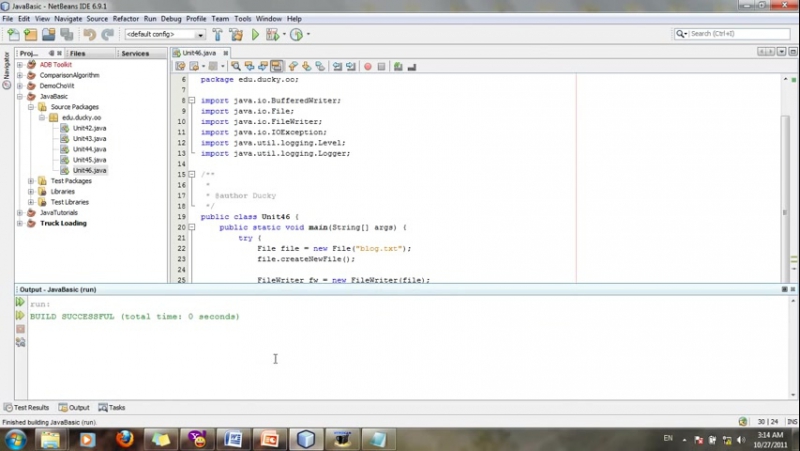Screen dimensions: 800x451
Task: Click the editor Find Selection magnifier icon
Action: pyautogui.click(x=235, y=66)
